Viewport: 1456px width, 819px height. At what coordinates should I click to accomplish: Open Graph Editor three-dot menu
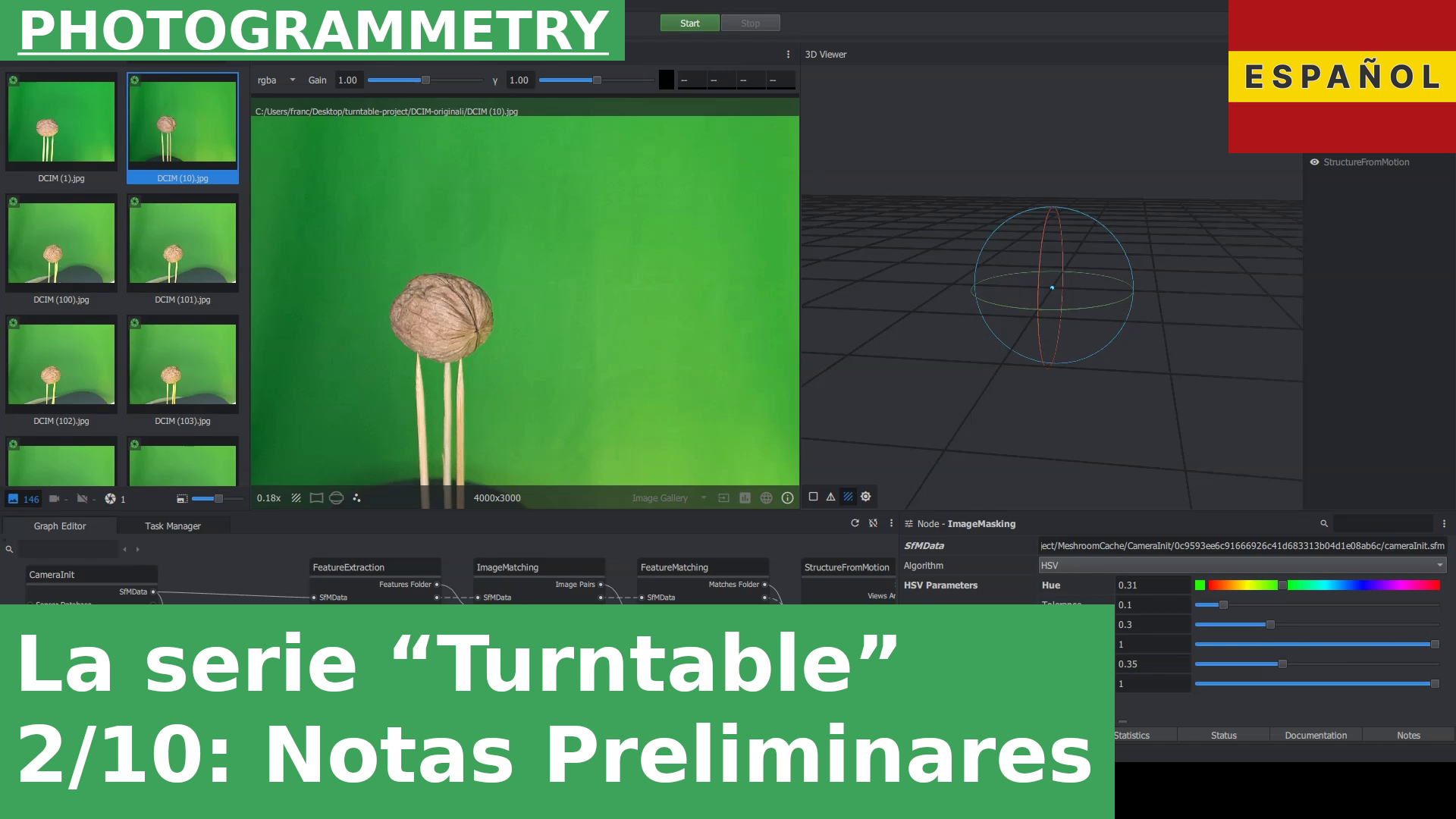pos(891,523)
